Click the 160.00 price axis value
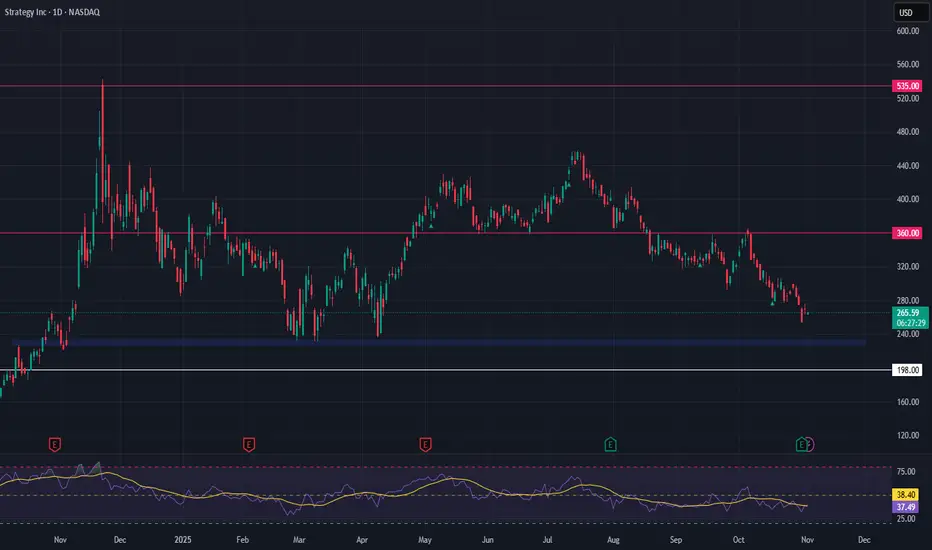 click(908, 402)
